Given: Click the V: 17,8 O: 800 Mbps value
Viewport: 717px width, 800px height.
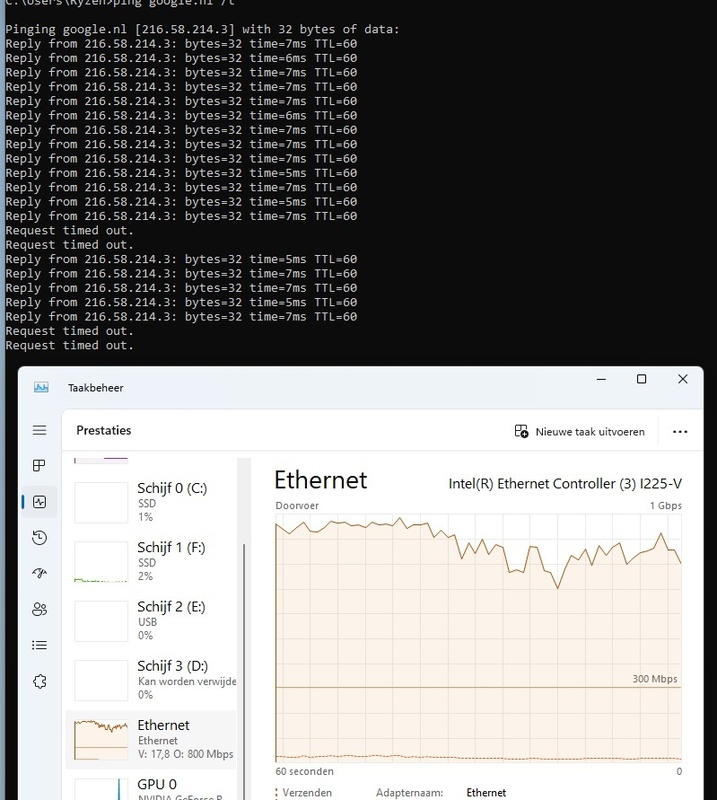Looking at the screenshot, I should coord(186,754).
